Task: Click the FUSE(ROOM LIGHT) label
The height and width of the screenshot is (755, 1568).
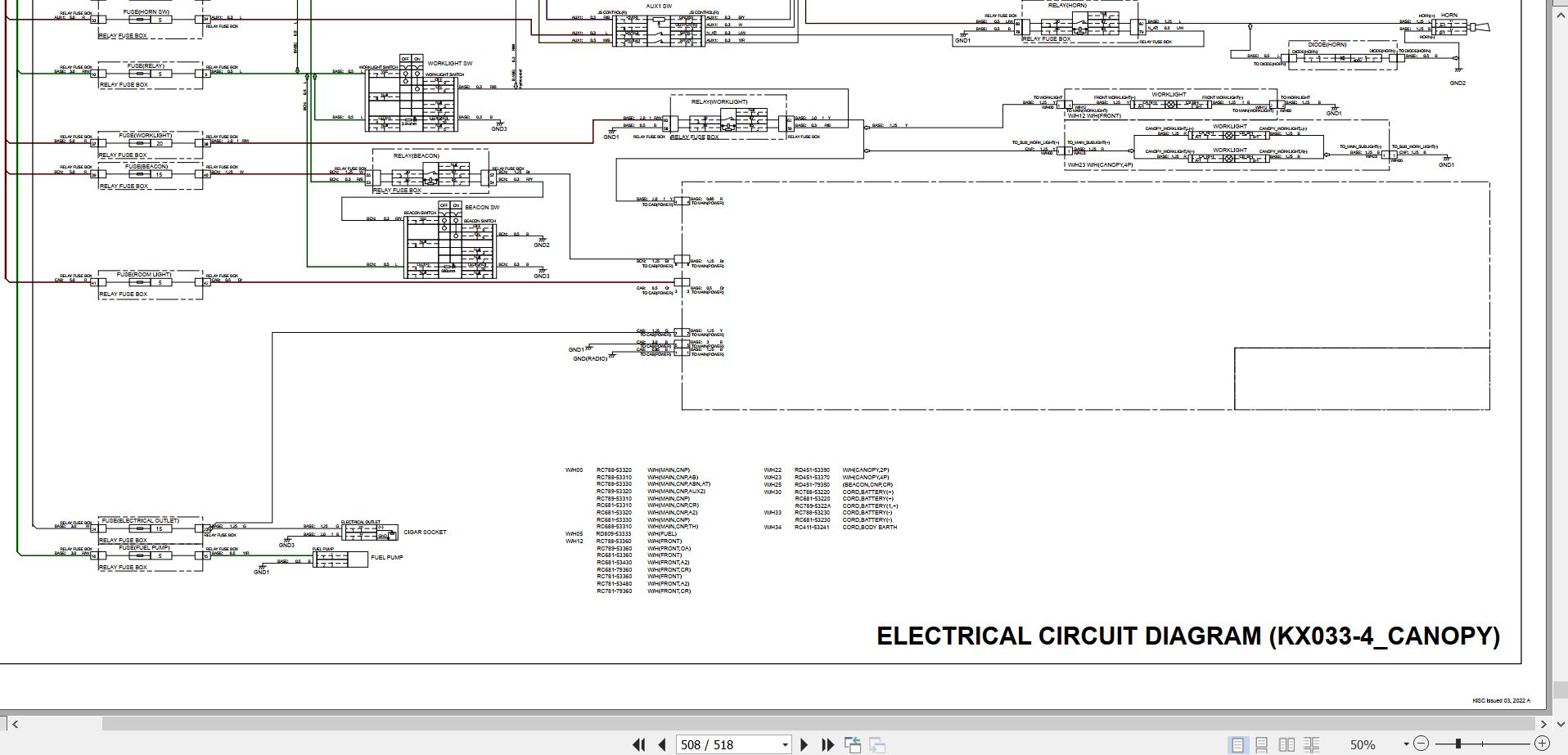Action: pos(143,275)
